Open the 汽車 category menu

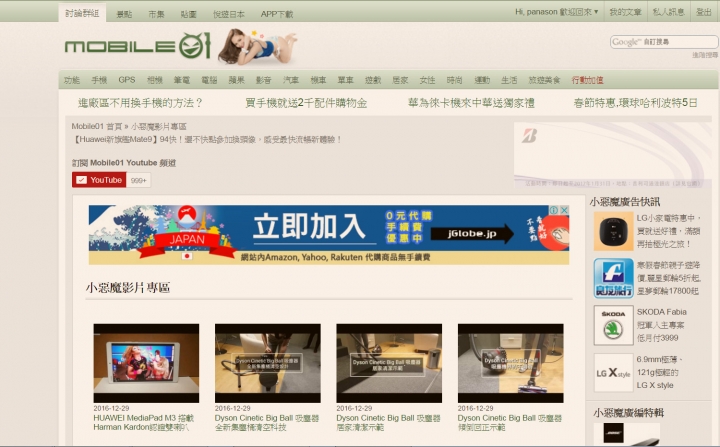click(291, 80)
